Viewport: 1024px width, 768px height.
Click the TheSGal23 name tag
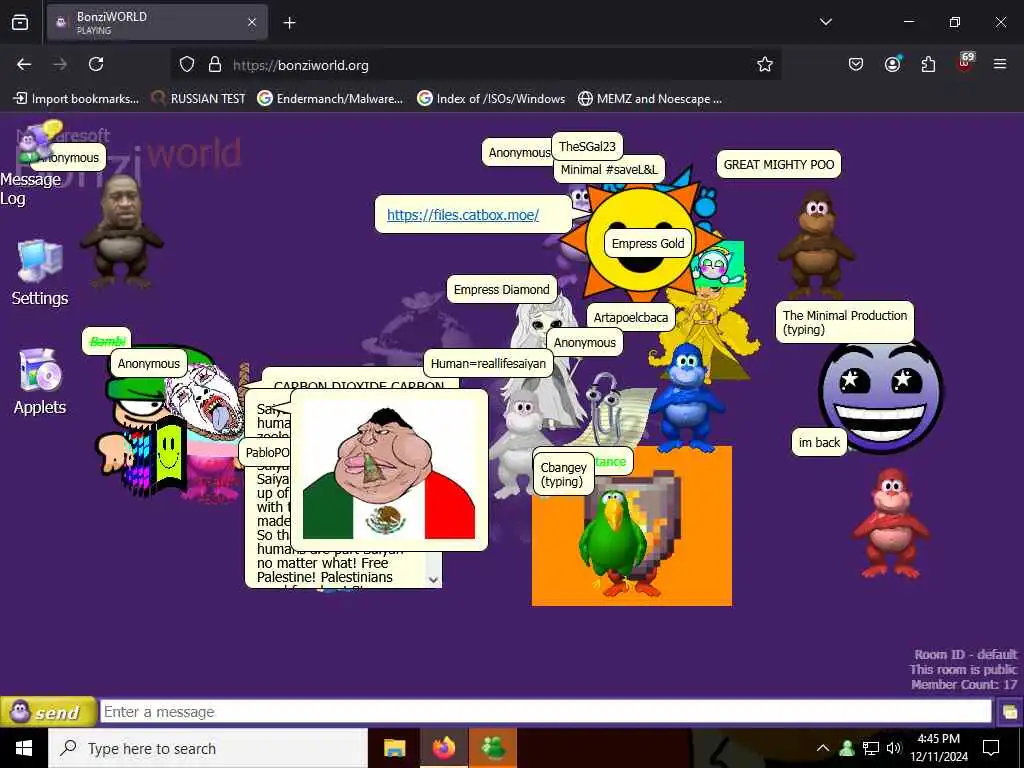point(587,146)
